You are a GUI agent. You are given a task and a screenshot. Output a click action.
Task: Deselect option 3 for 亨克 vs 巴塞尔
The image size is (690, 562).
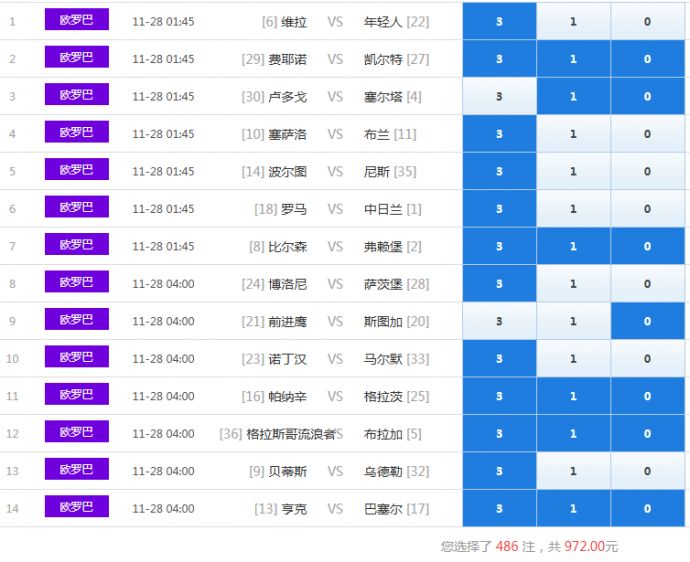(499, 509)
